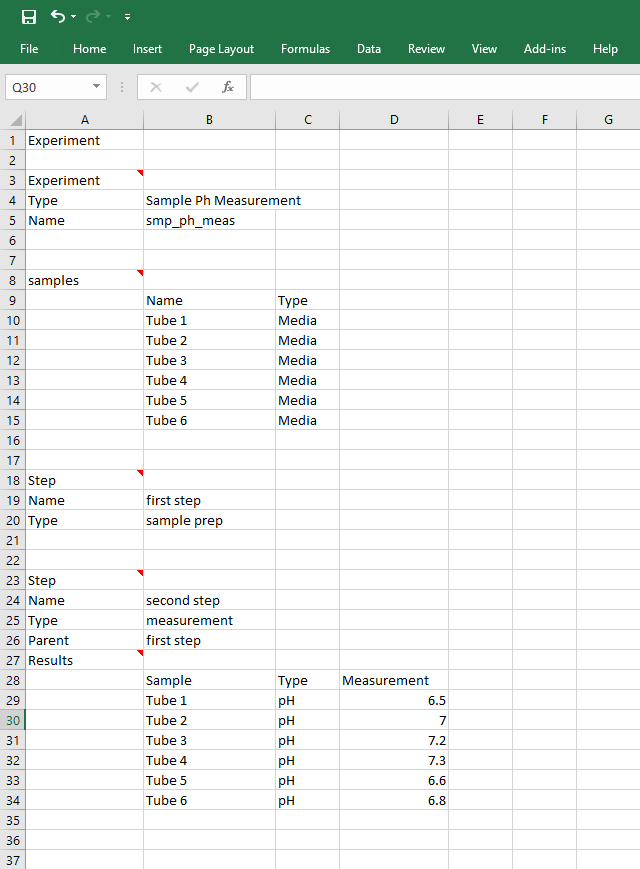The width and height of the screenshot is (640, 869).
Task: Click the Results cell with comment marker
Action: pyautogui.click(x=84, y=660)
